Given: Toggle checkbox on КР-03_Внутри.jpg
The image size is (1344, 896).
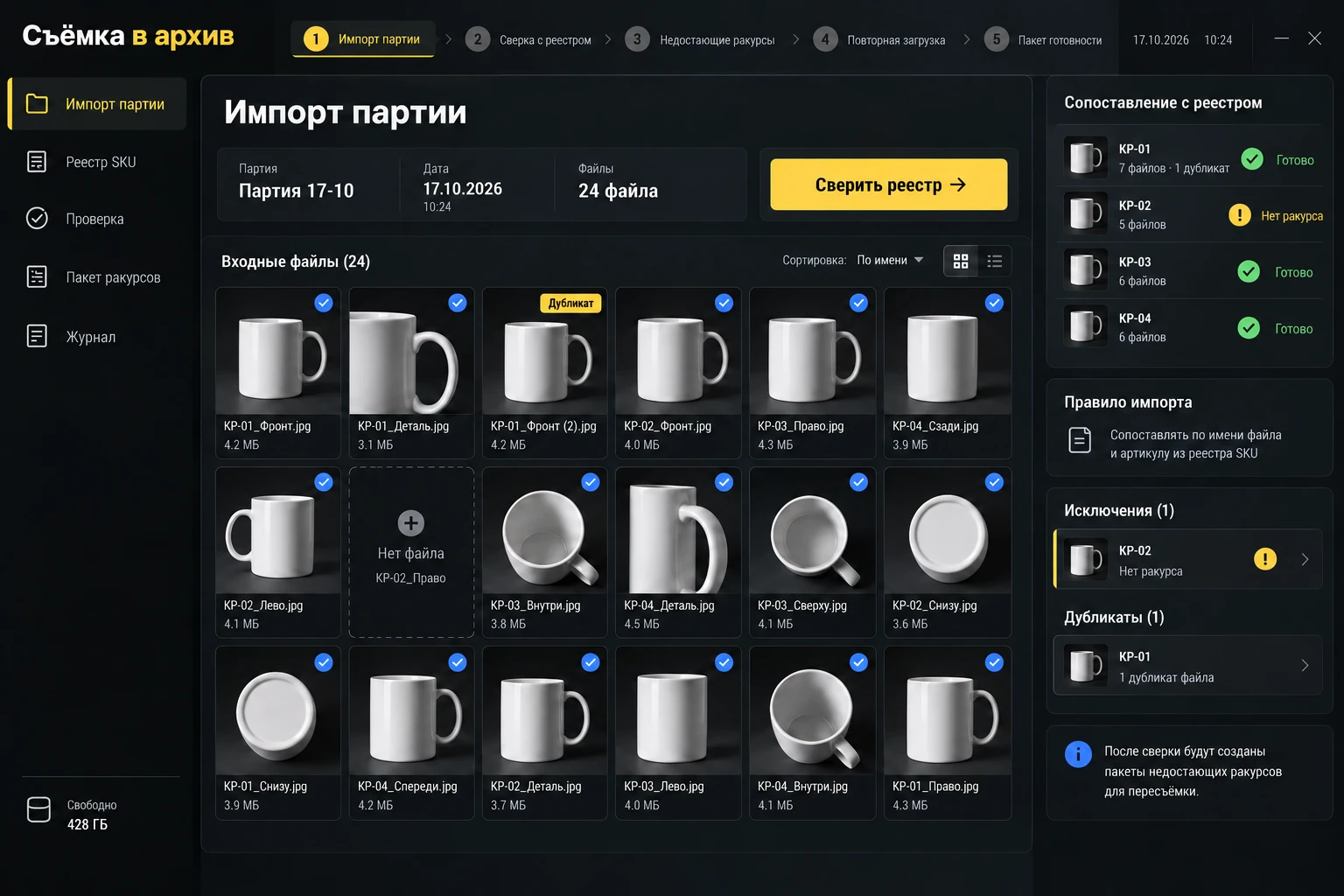Looking at the screenshot, I should point(591,482).
